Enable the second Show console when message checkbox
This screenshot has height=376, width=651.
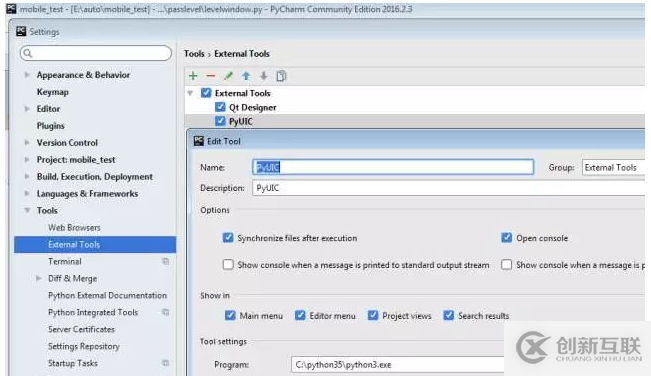[x=507, y=264]
